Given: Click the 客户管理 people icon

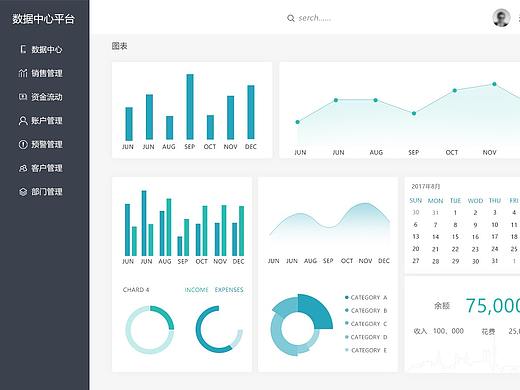Looking at the screenshot, I should 23,168.
